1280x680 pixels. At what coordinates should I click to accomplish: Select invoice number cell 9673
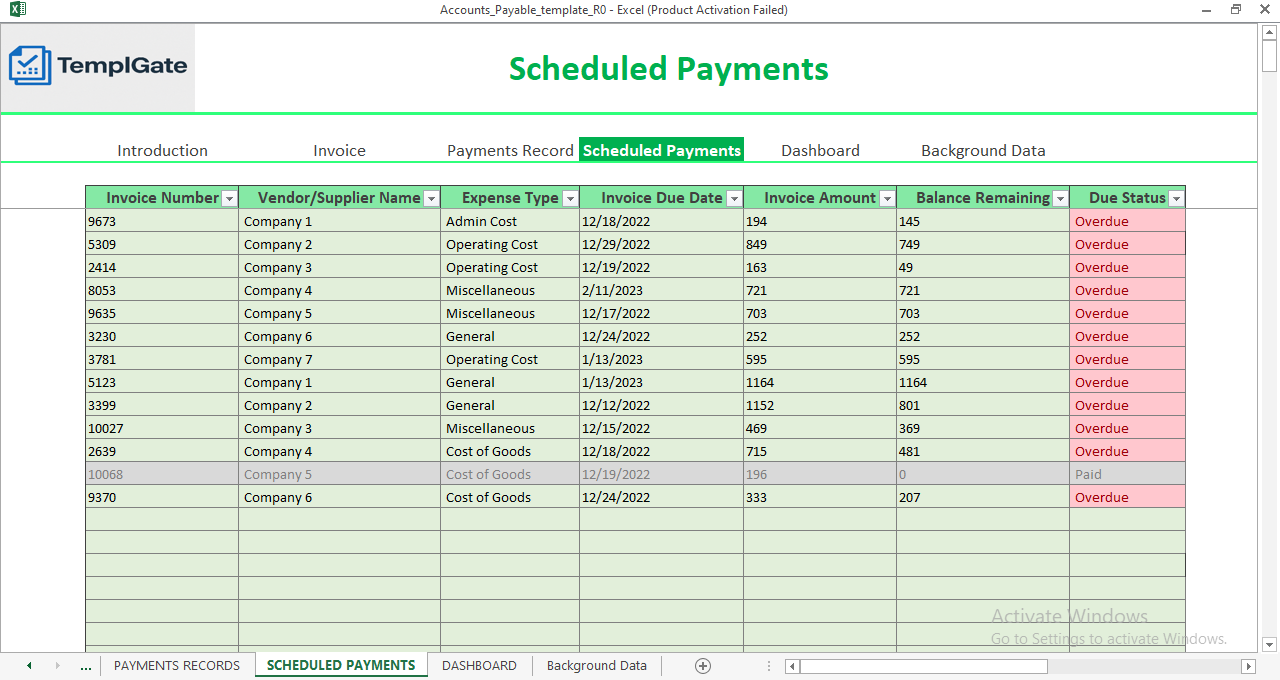pyautogui.click(x=162, y=221)
